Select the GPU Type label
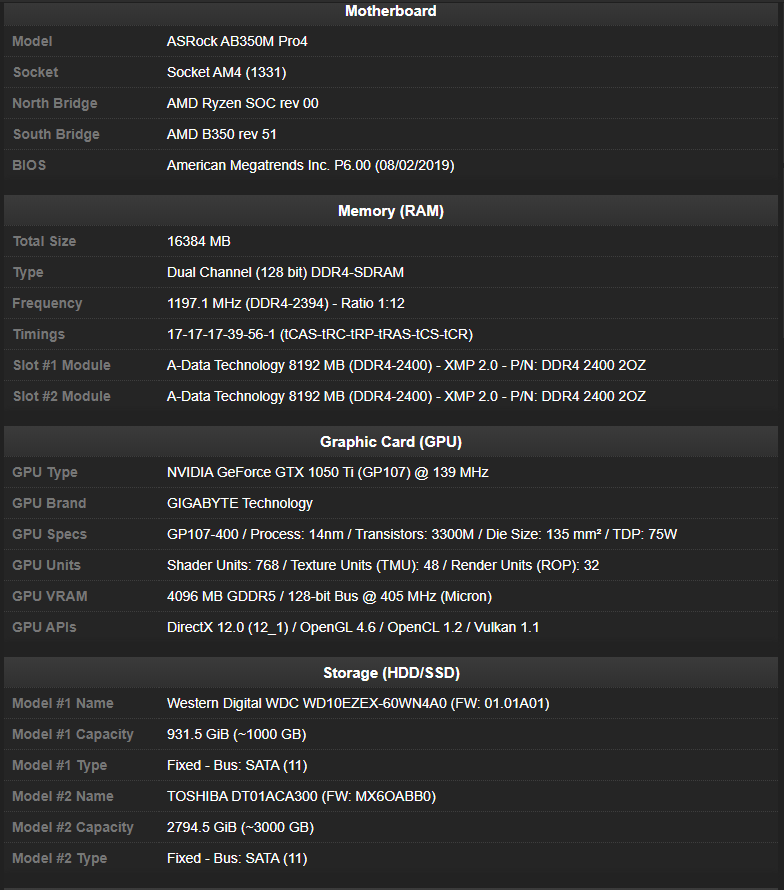The height and width of the screenshot is (890, 784). pos(45,473)
